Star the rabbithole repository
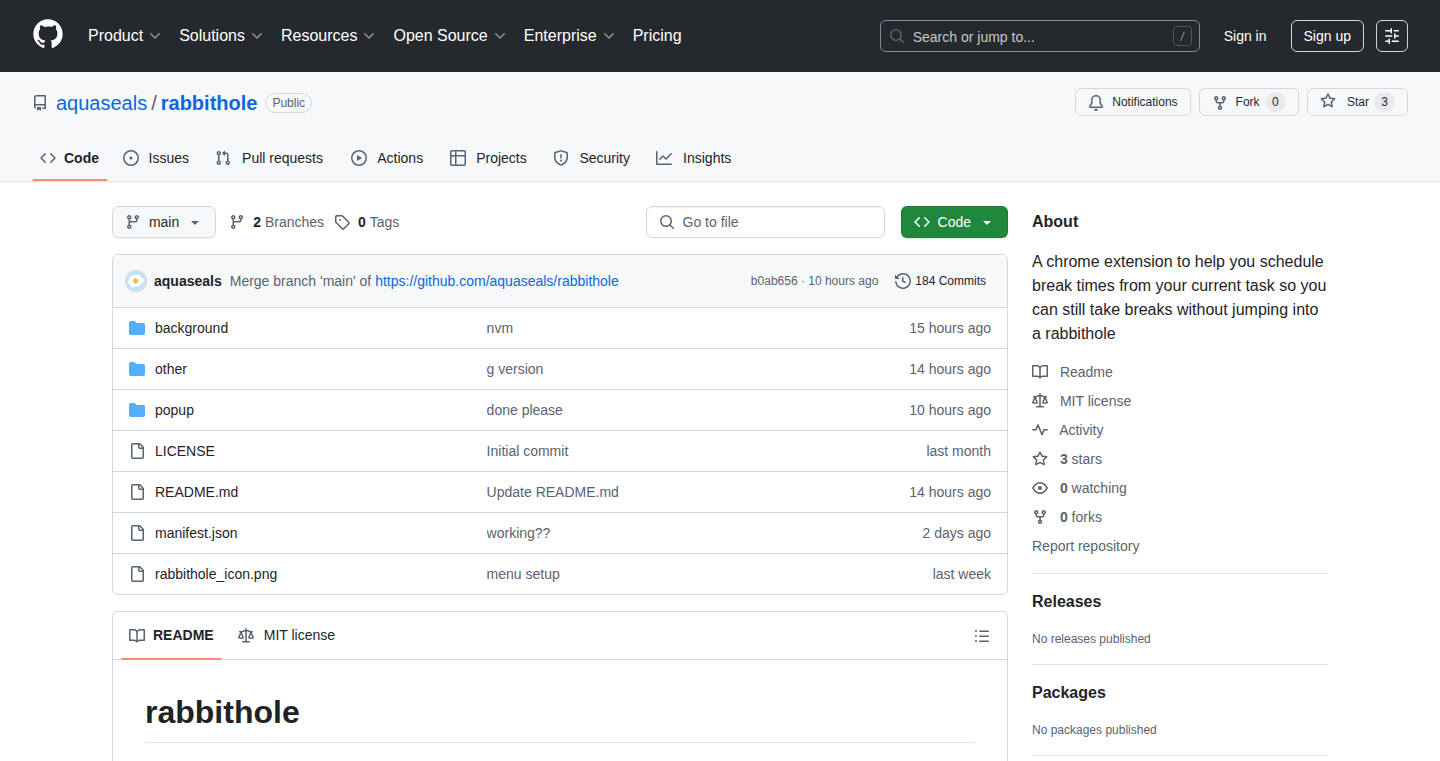 click(1357, 102)
